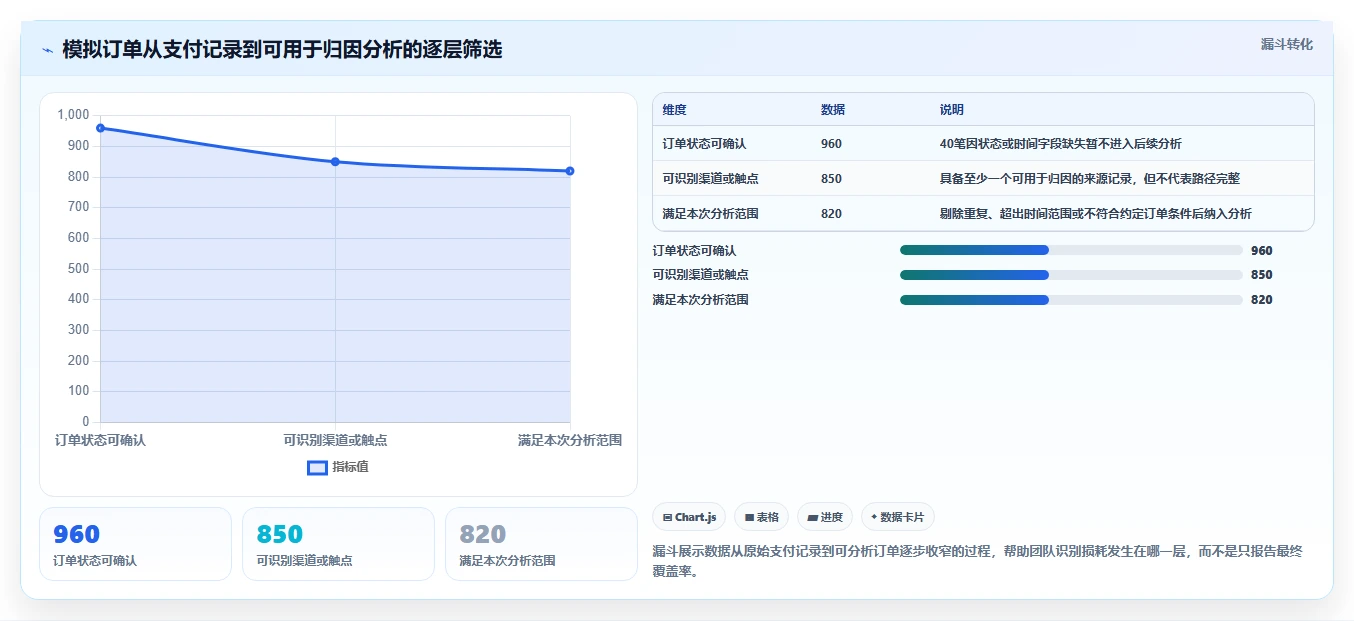This screenshot has height=621, width=1354.
Task: Click the 960 data point on chart
Action: [x=100, y=128]
